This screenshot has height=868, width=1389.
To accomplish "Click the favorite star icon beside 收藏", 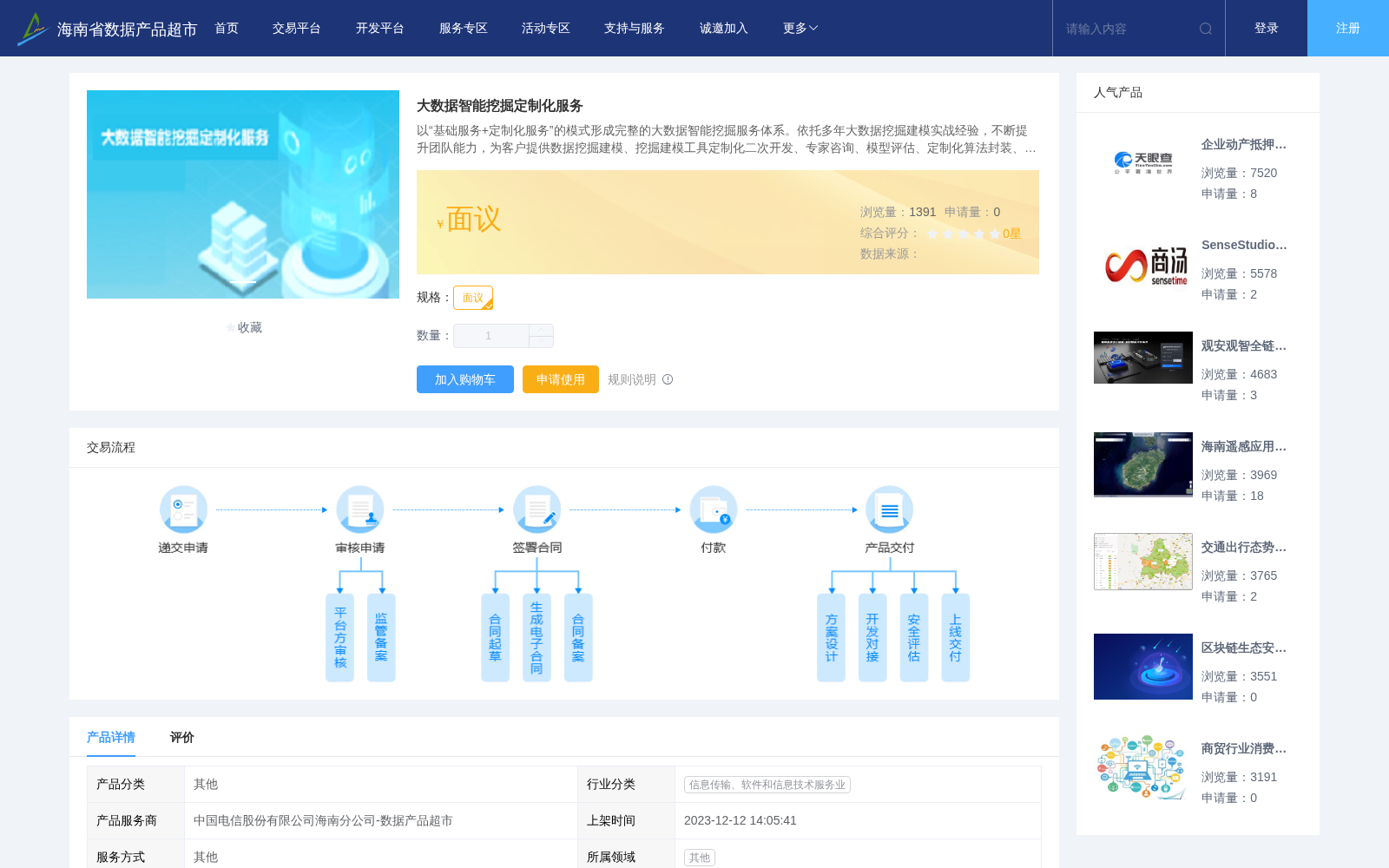I will [231, 327].
